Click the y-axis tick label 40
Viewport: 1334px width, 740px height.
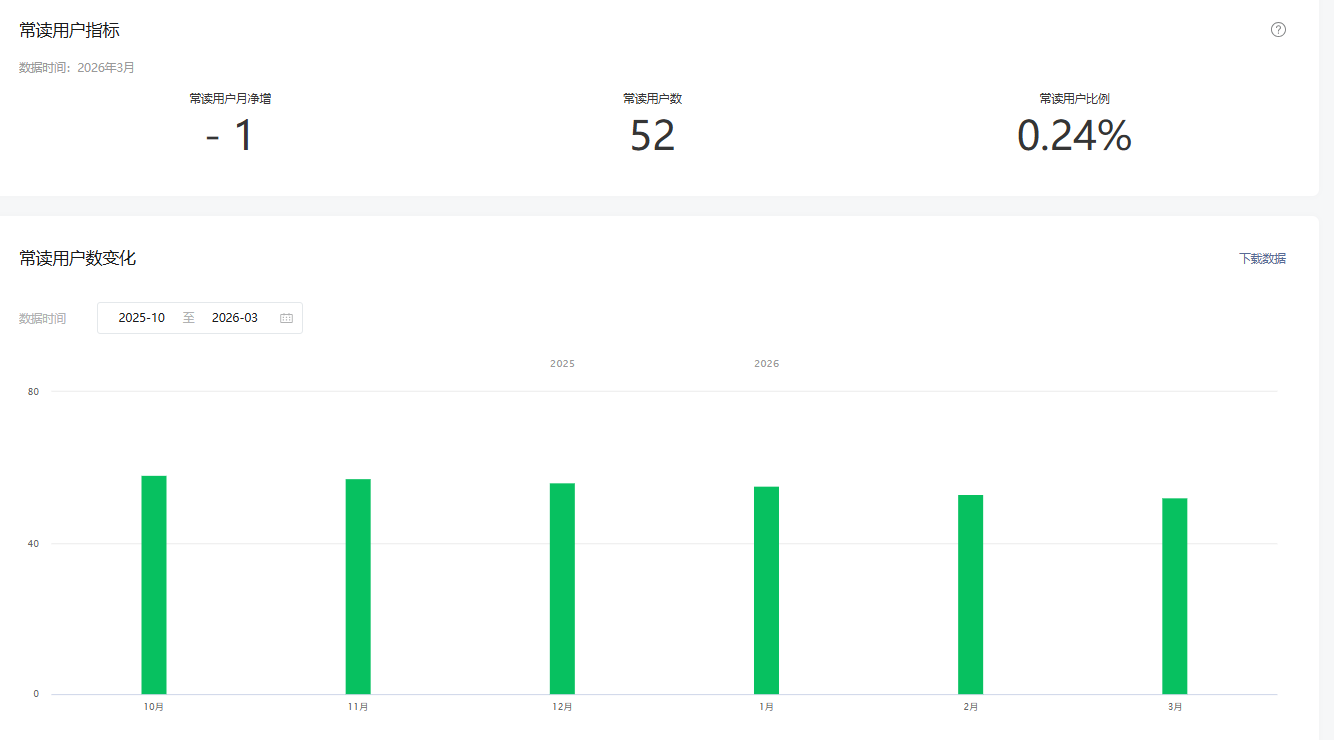pos(34,544)
